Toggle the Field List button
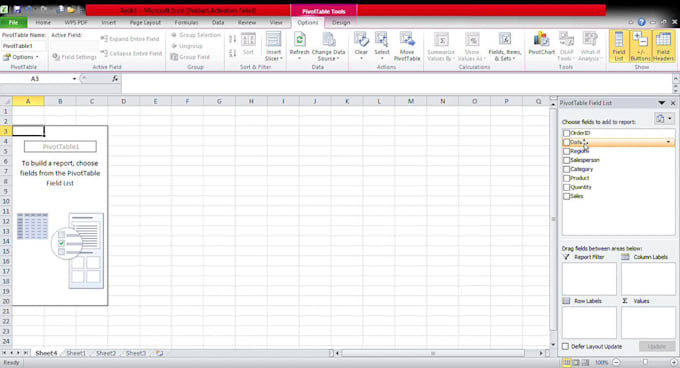This screenshot has height=368, width=680. 619,46
